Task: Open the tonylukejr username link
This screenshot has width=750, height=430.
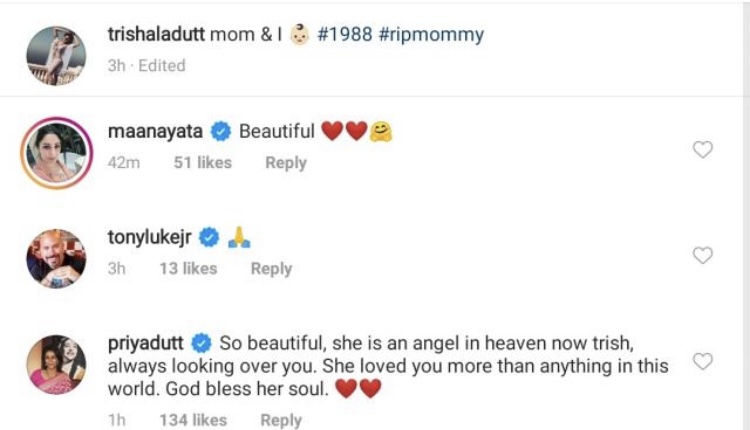Action: pyautogui.click(x=152, y=238)
